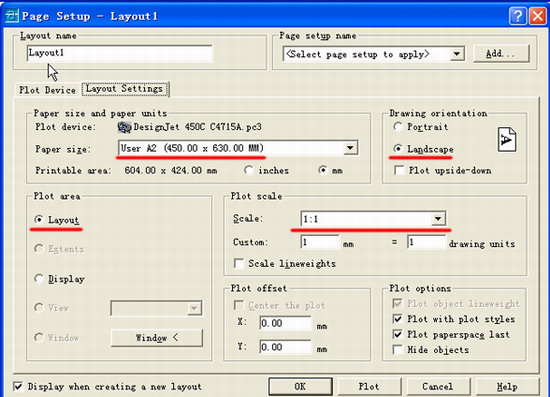Image resolution: width=550 pixels, height=397 pixels.
Task: Click the printable area text '604.00 x 424.00 mm'
Action: pos(171,170)
